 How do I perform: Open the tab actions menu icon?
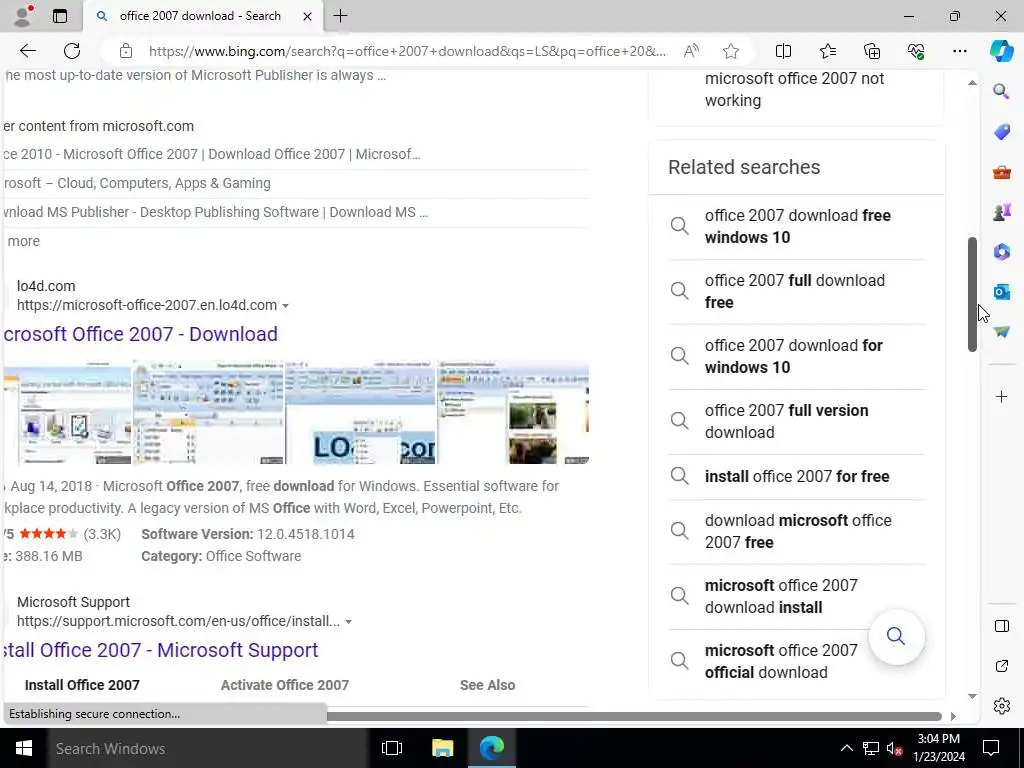pyautogui.click(x=59, y=16)
